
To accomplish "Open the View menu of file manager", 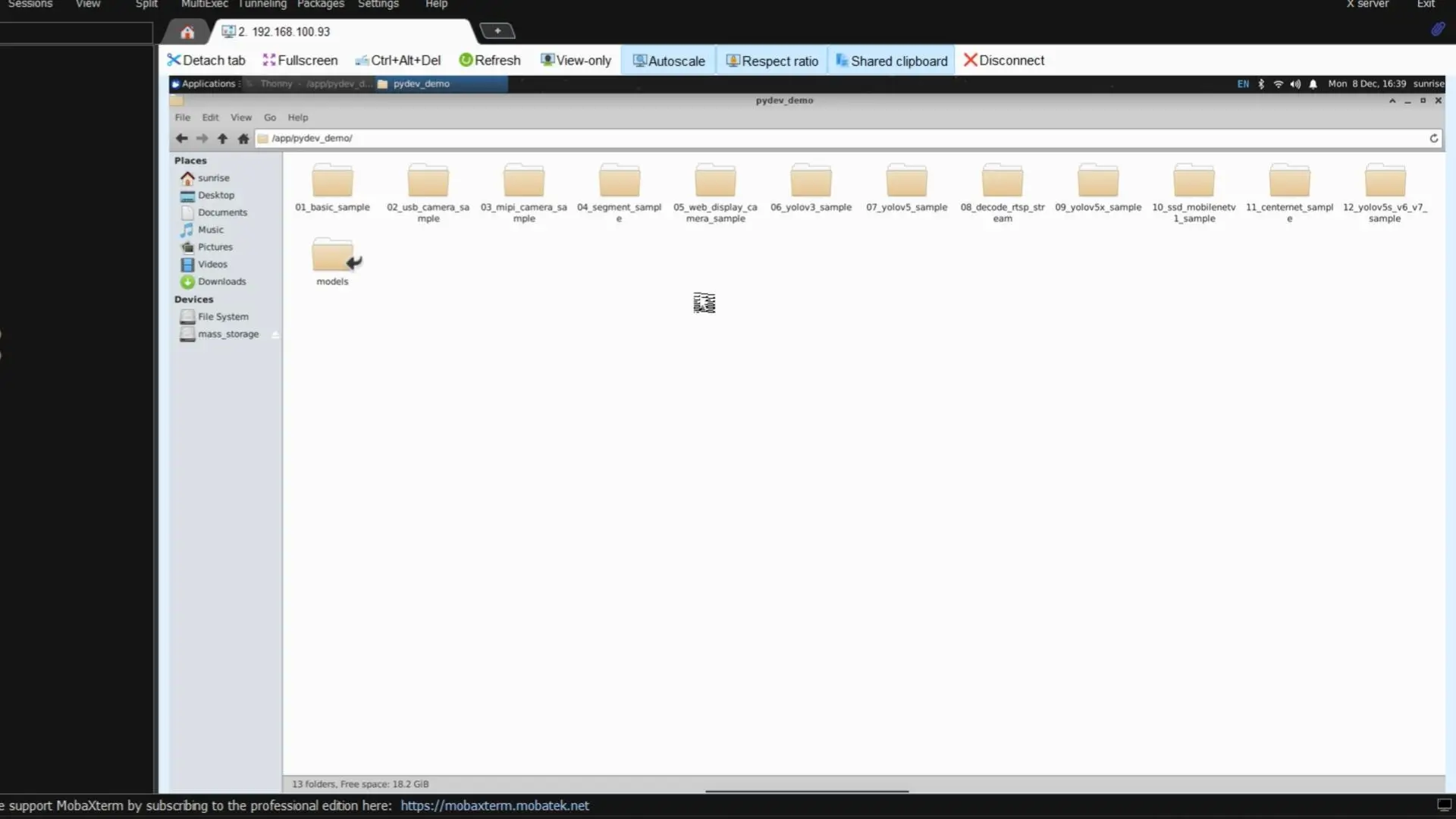I will click(x=240, y=118).
